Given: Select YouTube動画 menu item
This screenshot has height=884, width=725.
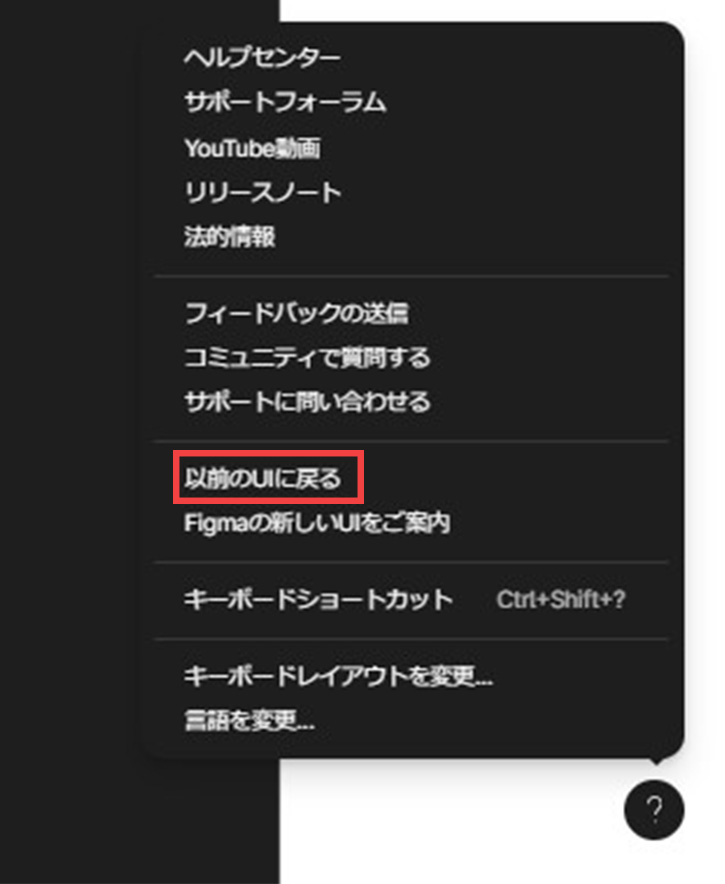Looking at the screenshot, I should [252, 148].
